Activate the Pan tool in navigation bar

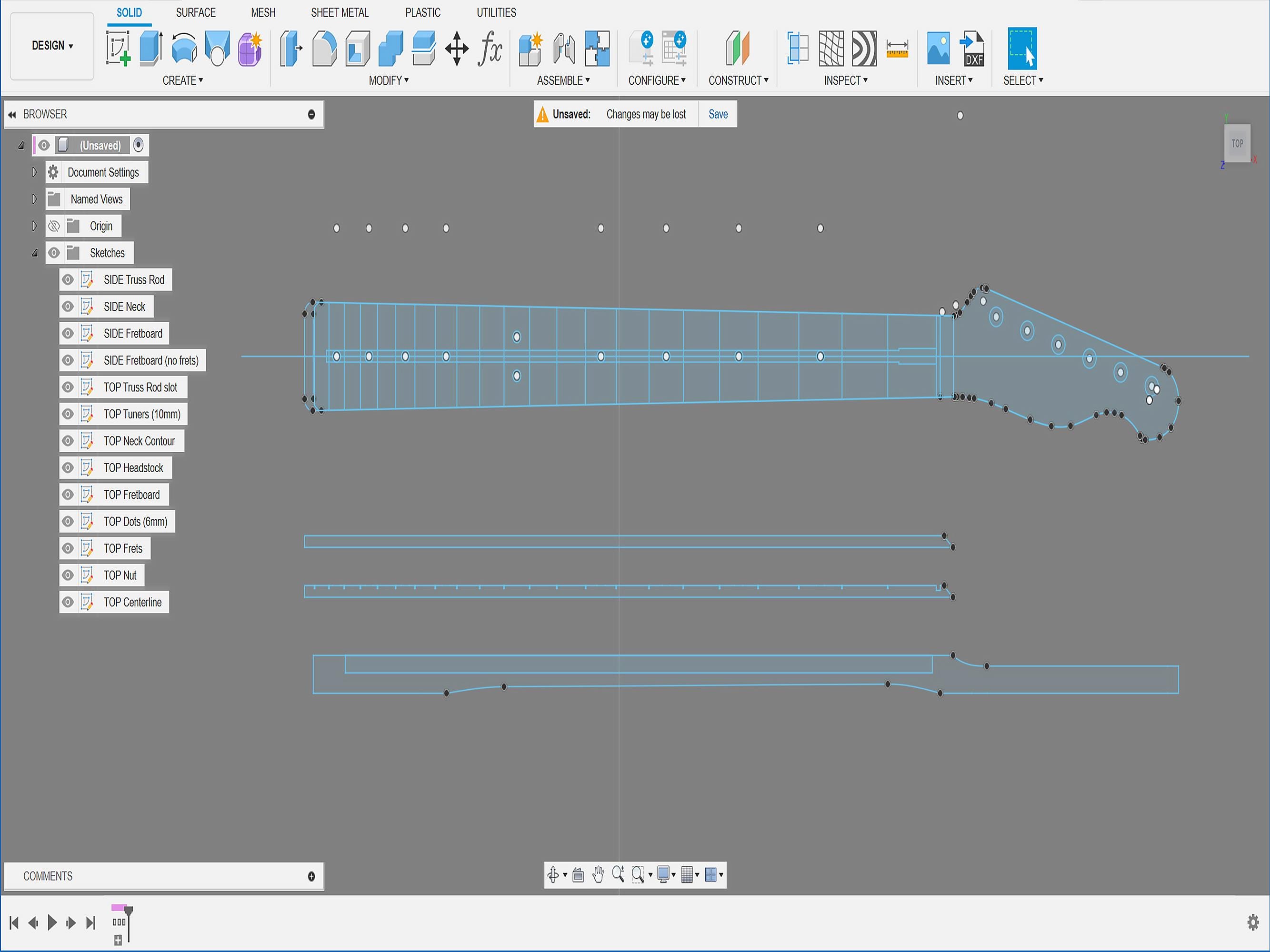(x=598, y=875)
